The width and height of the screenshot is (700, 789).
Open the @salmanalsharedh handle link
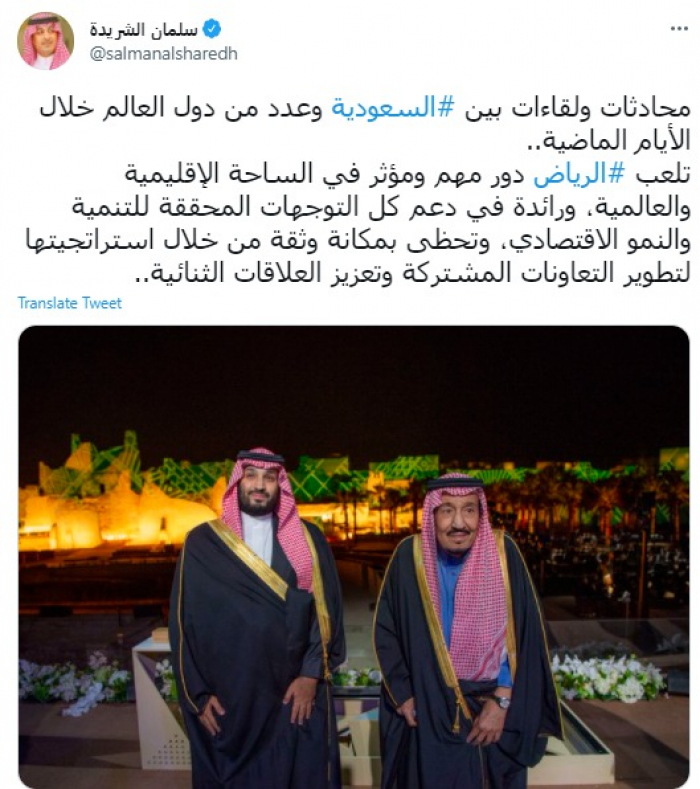pyautogui.click(x=164, y=54)
